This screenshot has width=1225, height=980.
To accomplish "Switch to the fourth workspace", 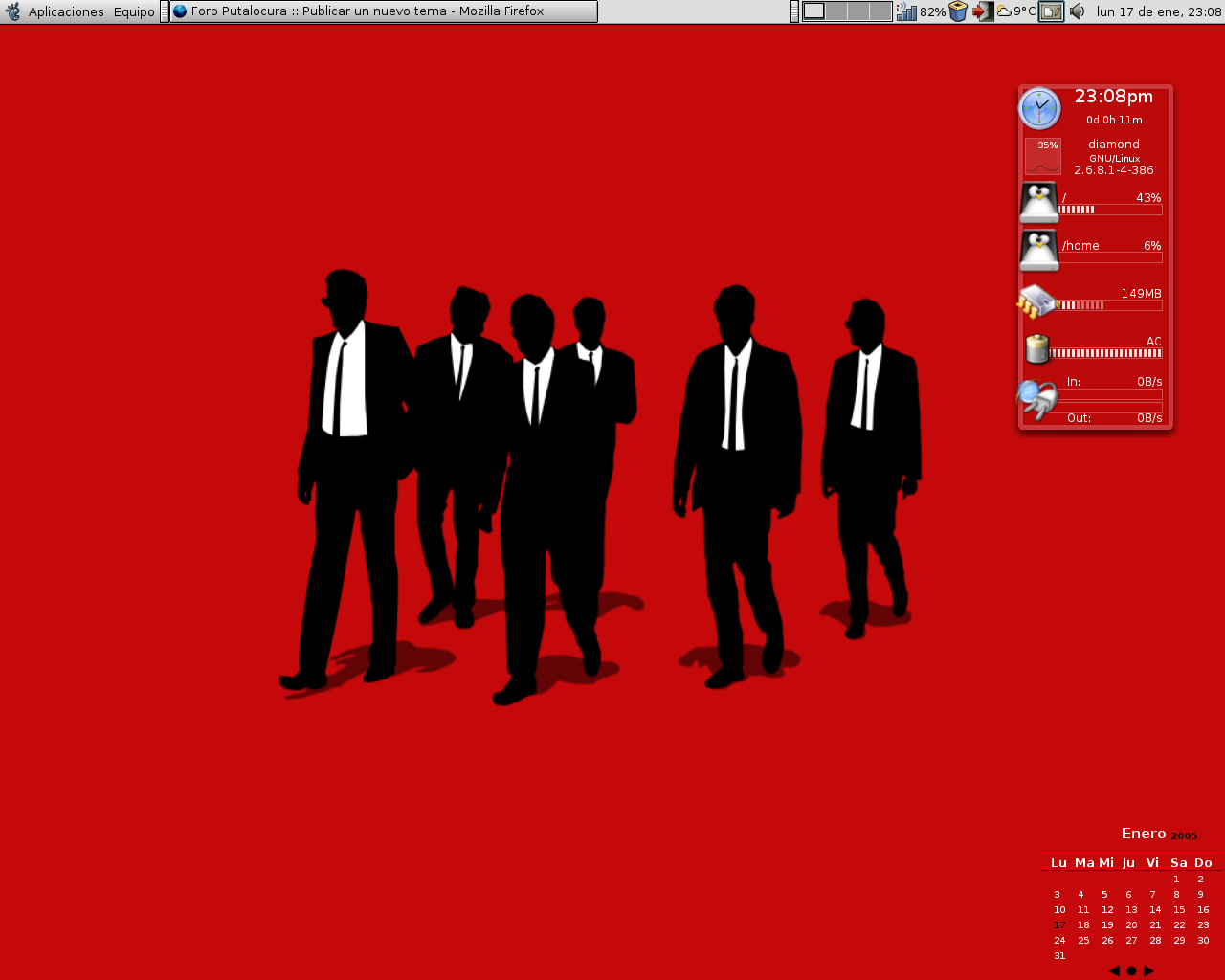I will point(880,11).
